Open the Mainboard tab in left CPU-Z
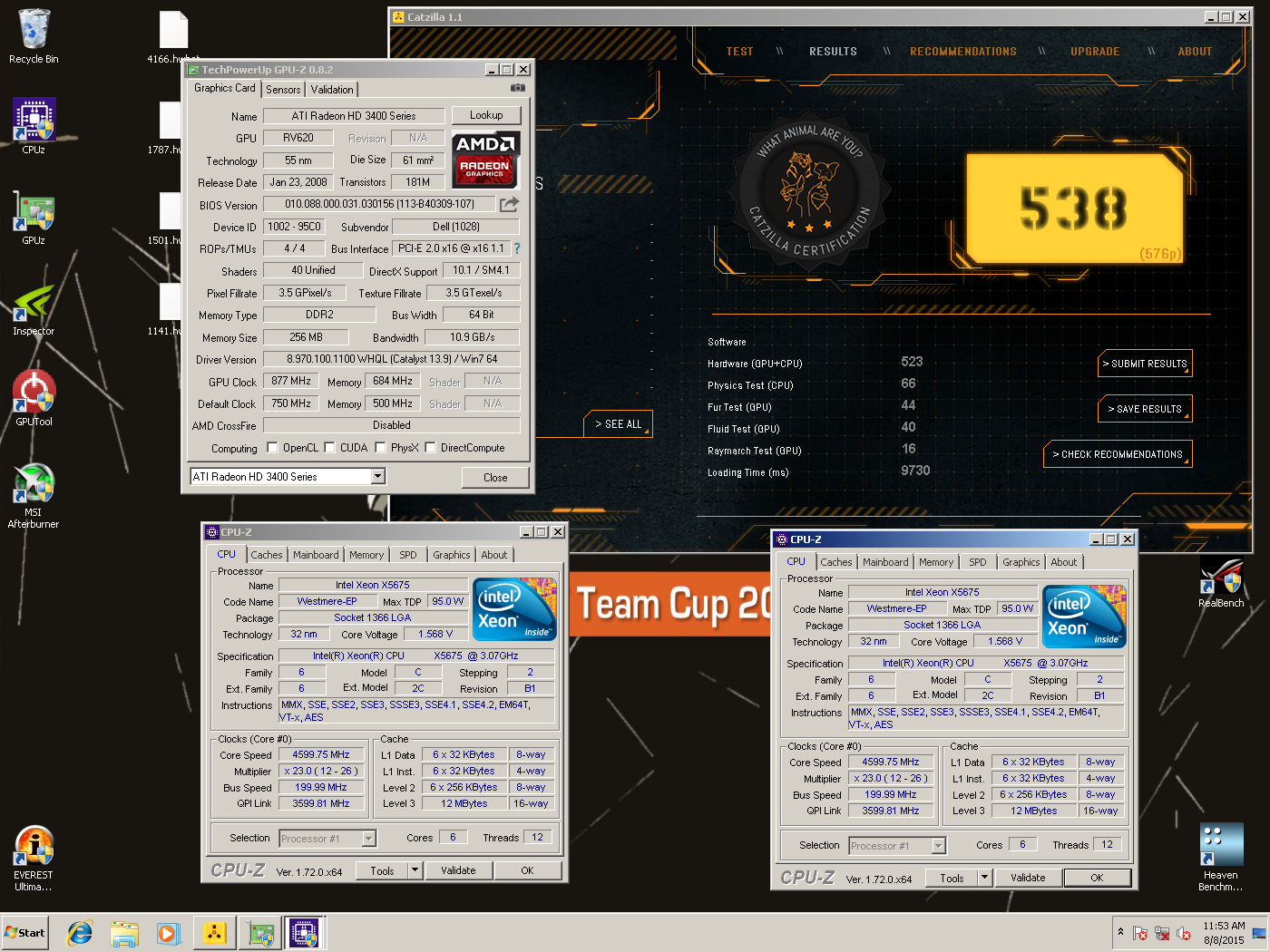The width and height of the screenshot is (1270, 952). [x=316, y=555]
